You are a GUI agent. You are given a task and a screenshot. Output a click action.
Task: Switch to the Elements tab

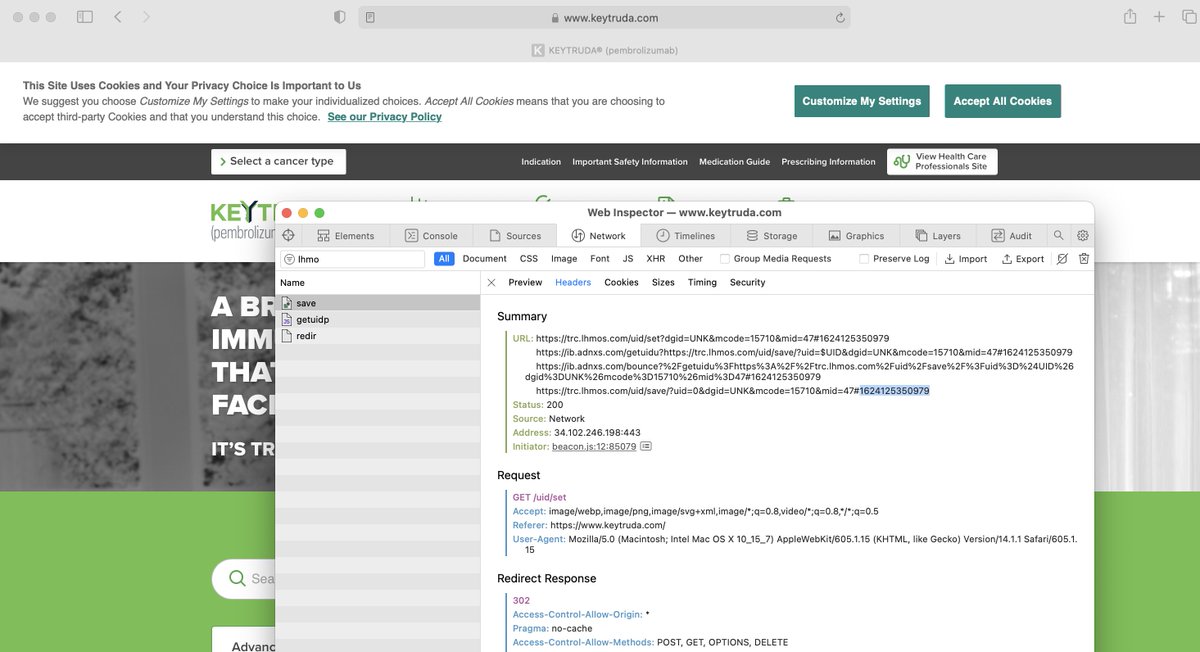[x=345, y=236]
